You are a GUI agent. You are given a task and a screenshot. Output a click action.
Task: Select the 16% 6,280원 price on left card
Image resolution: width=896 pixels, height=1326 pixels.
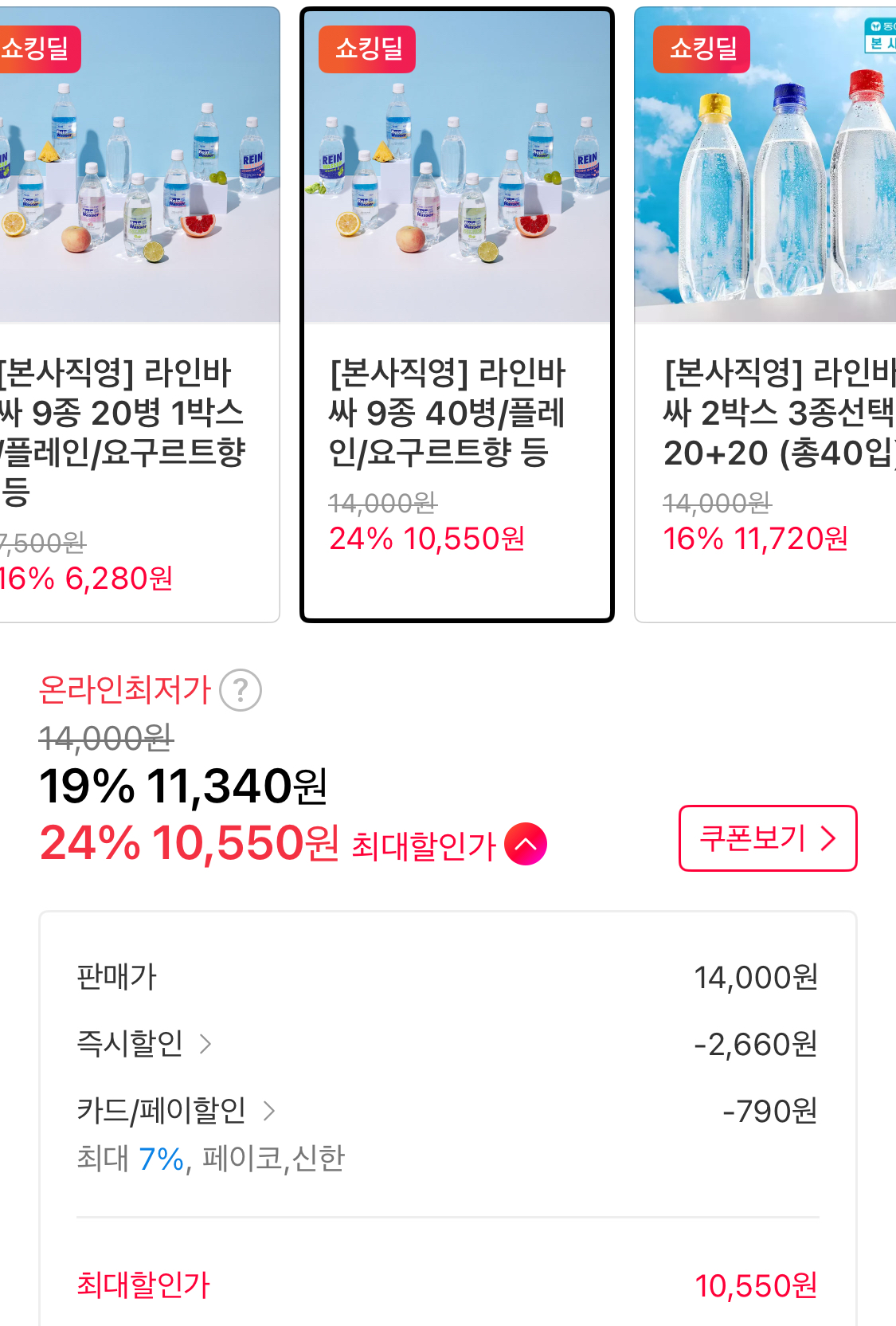(86, 579)
